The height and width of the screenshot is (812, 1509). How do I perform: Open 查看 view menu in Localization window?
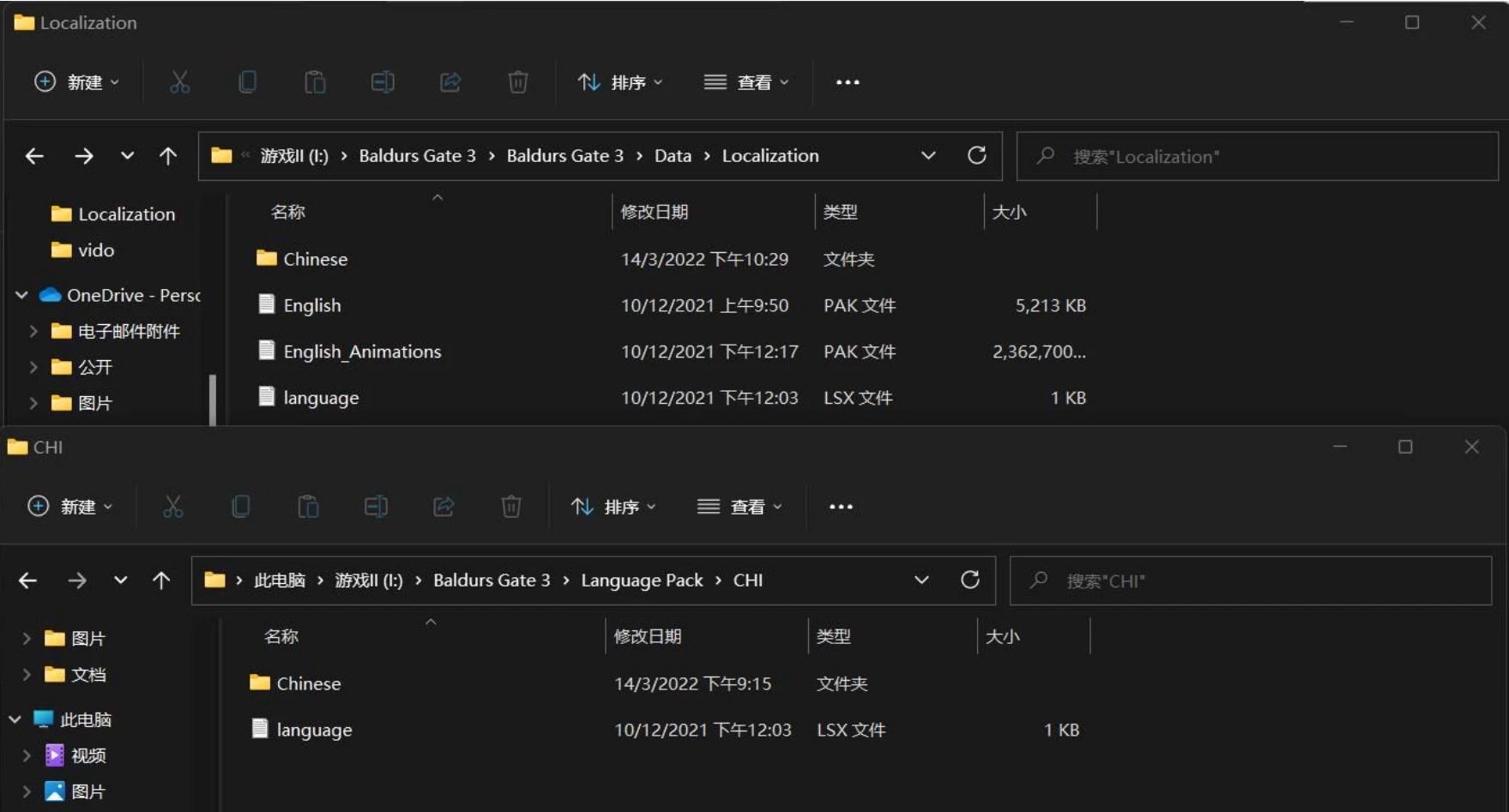[745, 82]
